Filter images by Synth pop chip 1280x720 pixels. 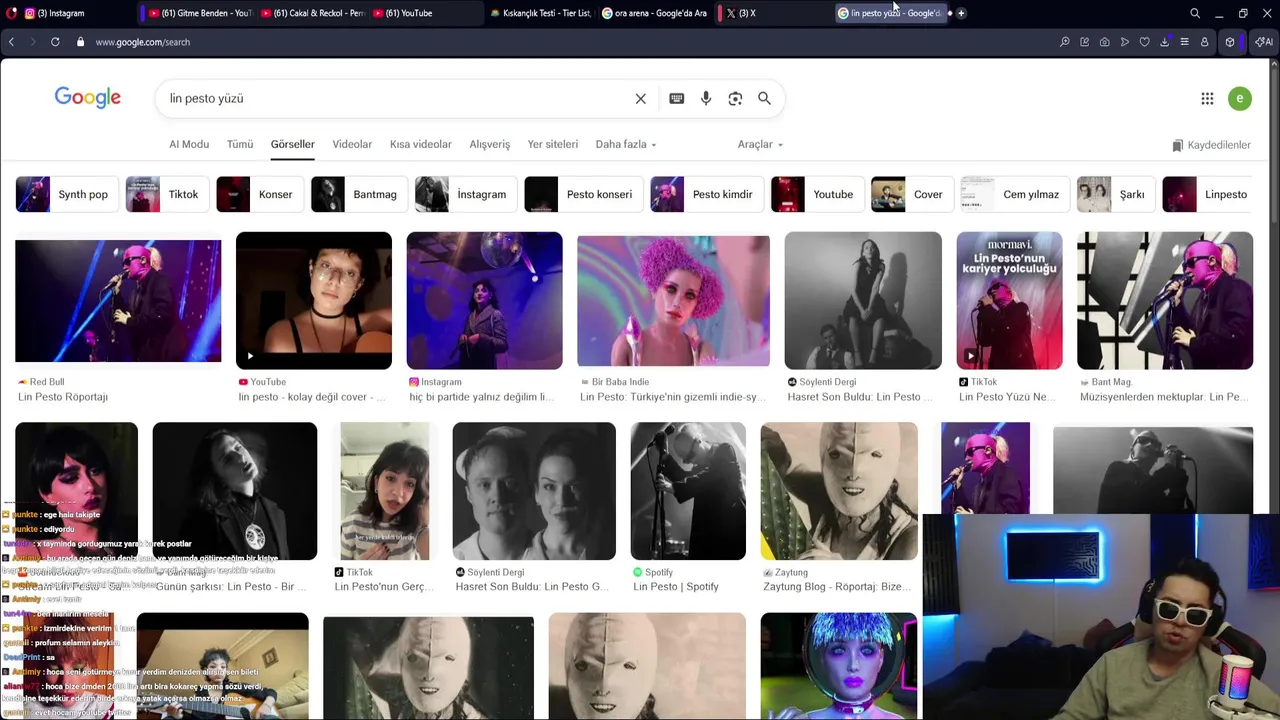click(67, 194)
